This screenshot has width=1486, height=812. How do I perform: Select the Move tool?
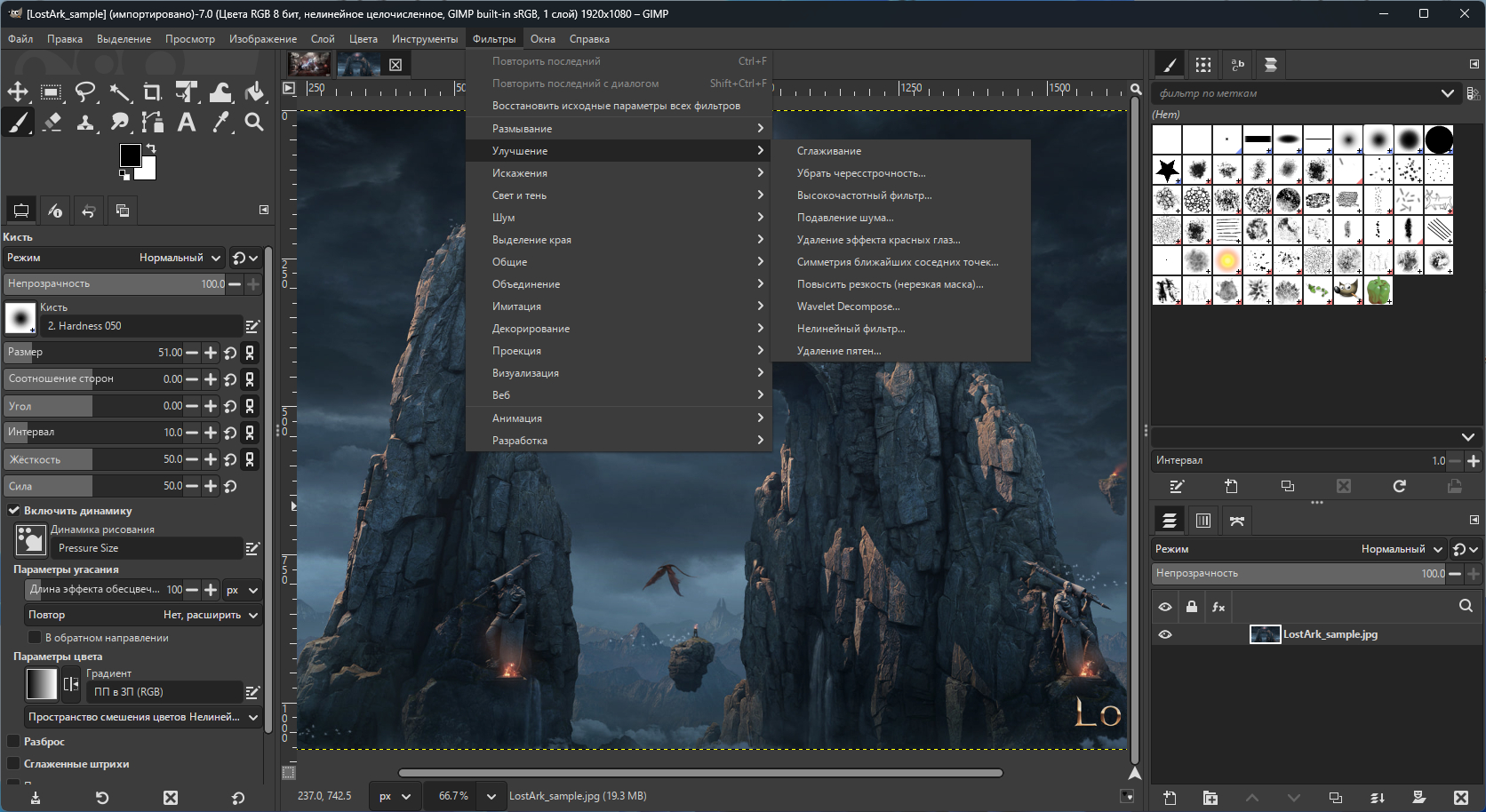tap(18, 92)
